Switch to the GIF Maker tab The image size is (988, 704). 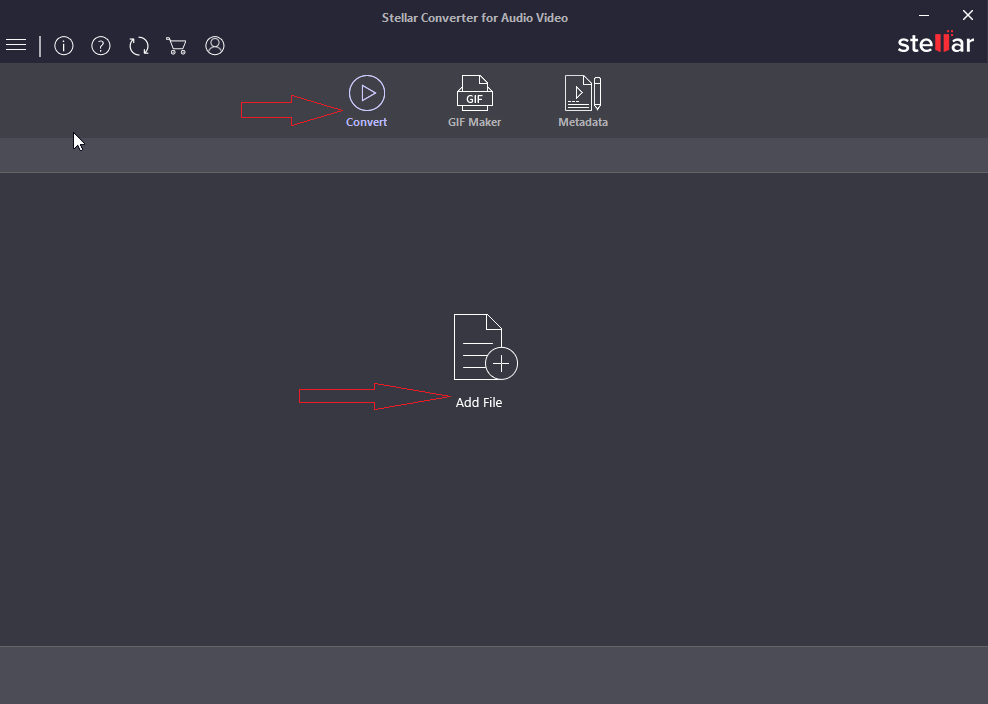(474, 121)
